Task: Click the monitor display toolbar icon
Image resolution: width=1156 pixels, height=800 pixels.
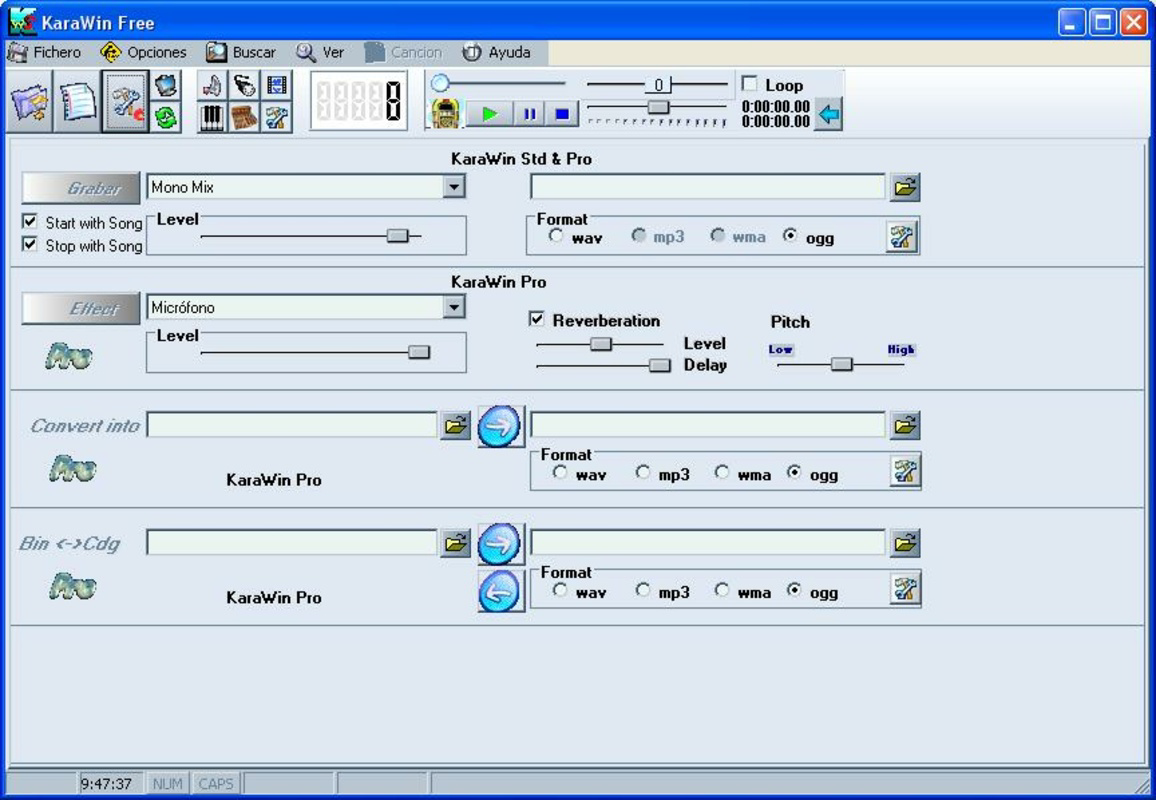Action: [x=167, y=86]
